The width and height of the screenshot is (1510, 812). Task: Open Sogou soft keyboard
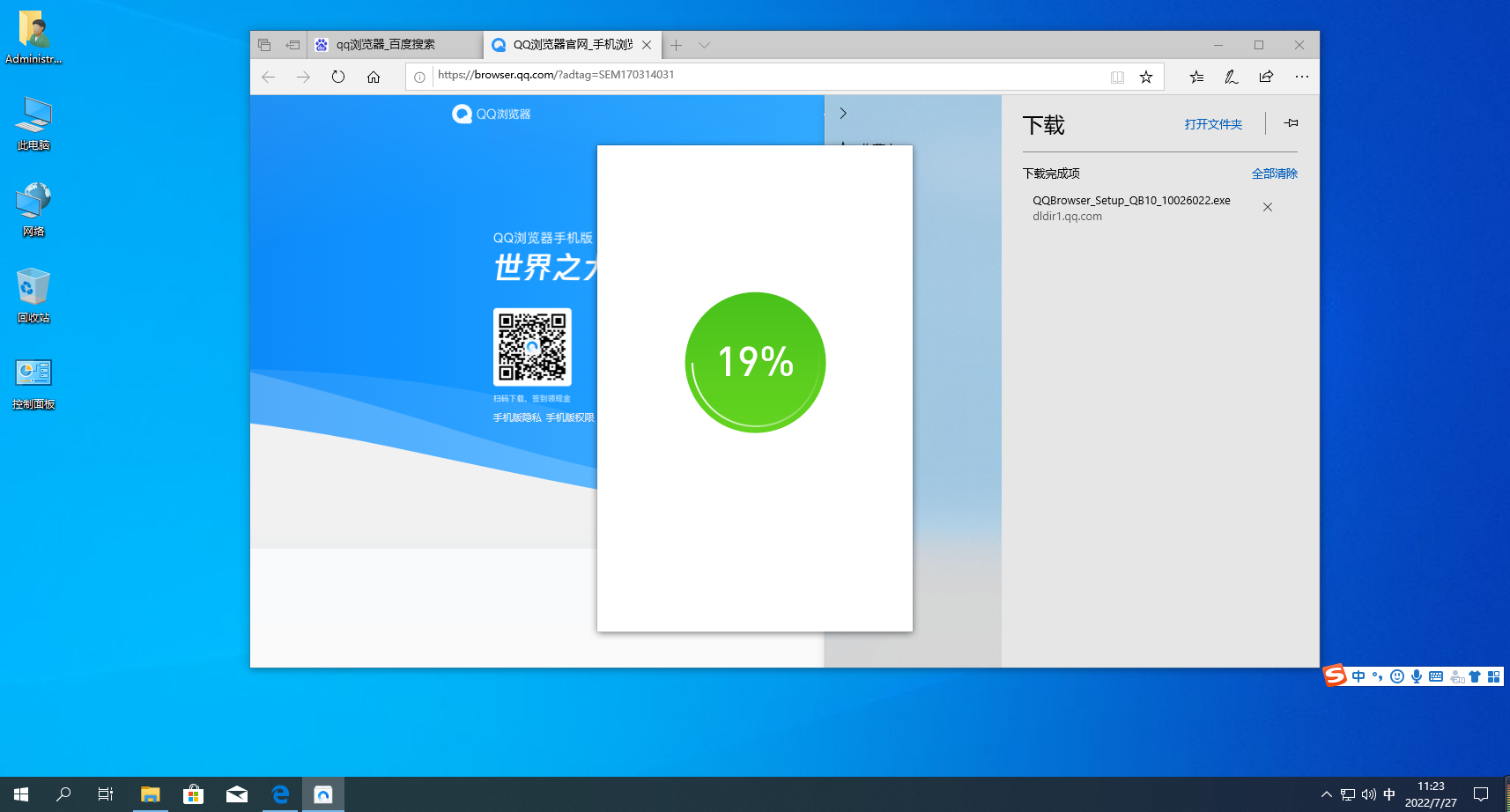pos(1436,676)
